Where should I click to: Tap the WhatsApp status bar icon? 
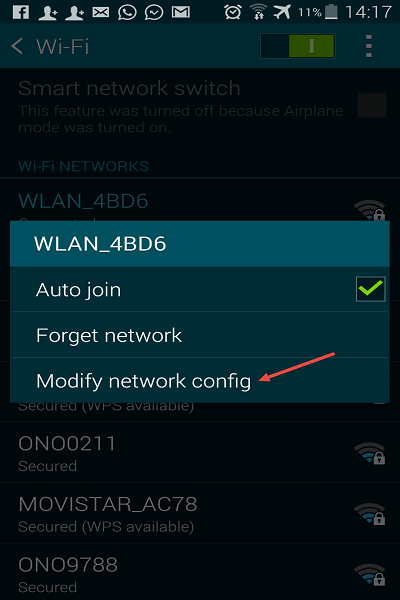[x=127, y=12]
